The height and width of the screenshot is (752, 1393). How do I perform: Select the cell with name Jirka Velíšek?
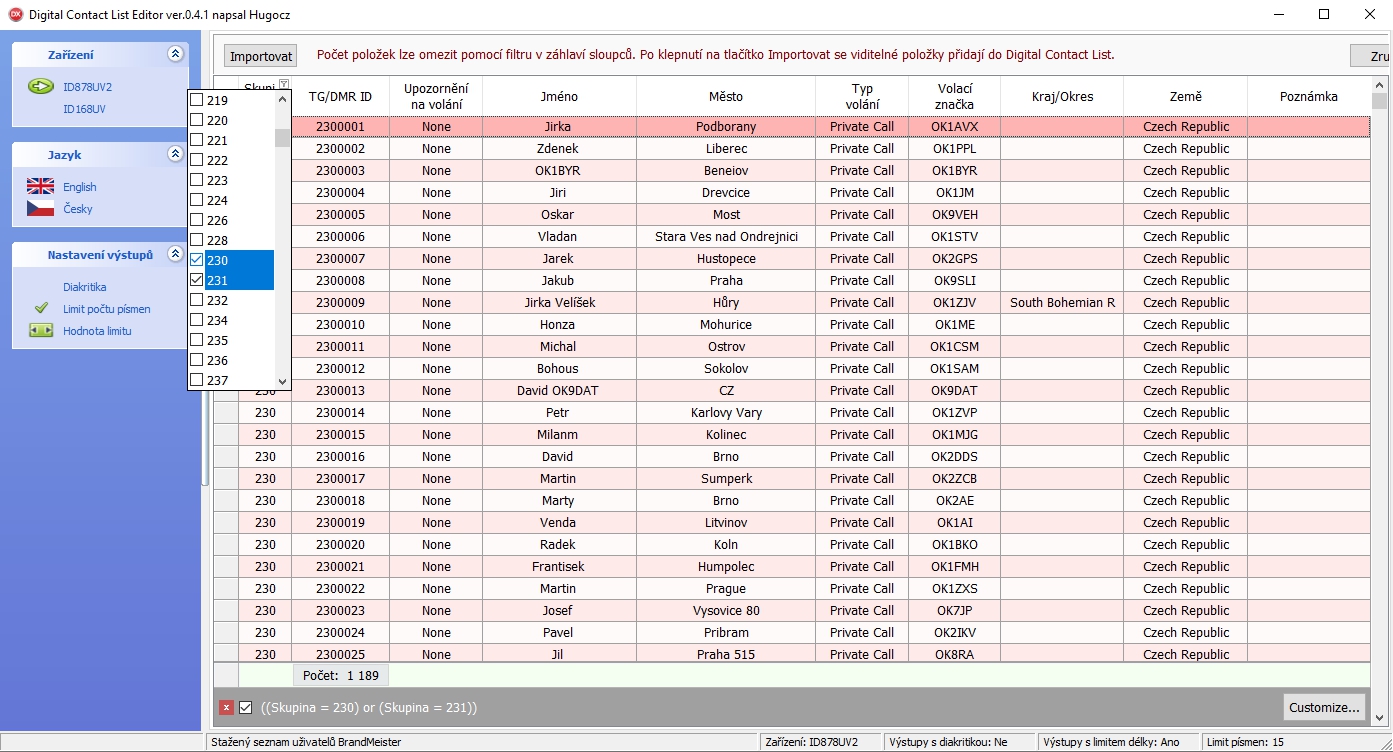point(559,303)
